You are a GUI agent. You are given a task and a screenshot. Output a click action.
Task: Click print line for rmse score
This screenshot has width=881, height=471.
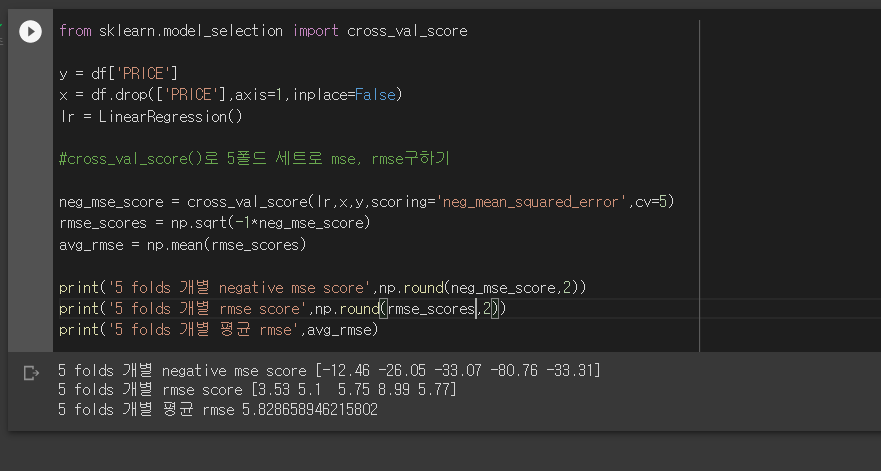click(x=283, y=309)
